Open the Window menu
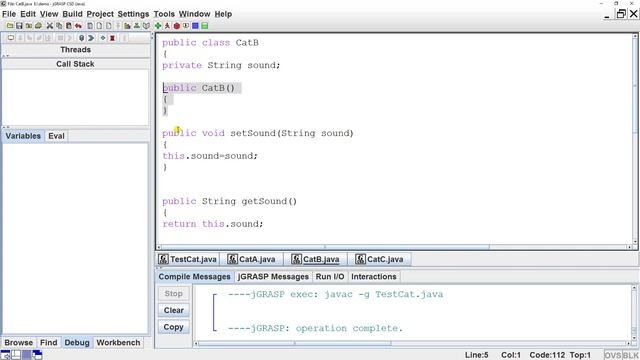This screenshot has height=360, width=640. click(194, 14)
